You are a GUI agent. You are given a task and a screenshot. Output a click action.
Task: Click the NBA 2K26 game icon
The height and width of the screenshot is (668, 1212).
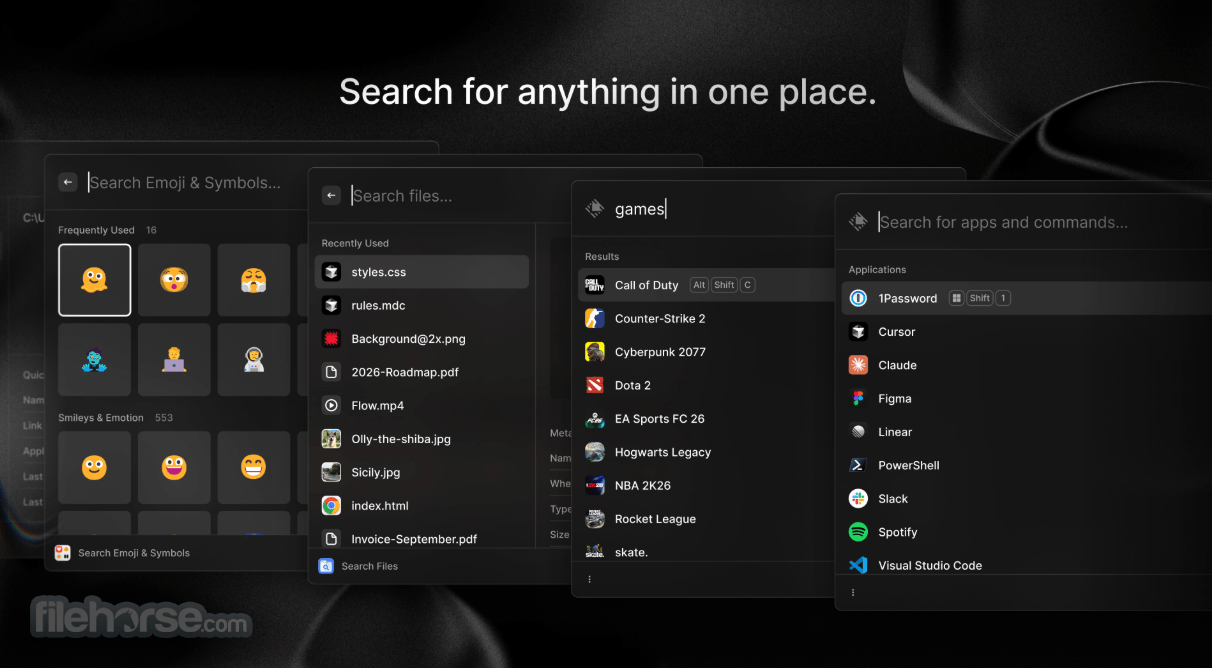coord(595,485)
